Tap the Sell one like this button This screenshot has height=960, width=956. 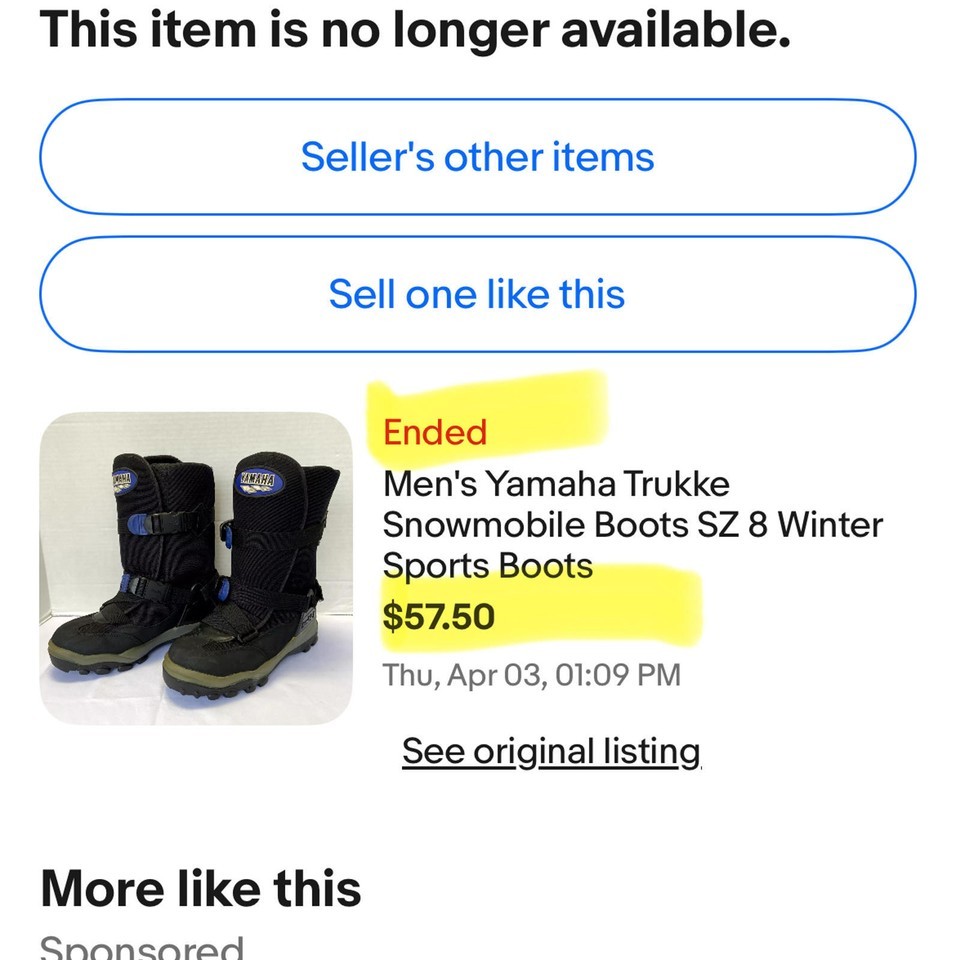(478, 294)
